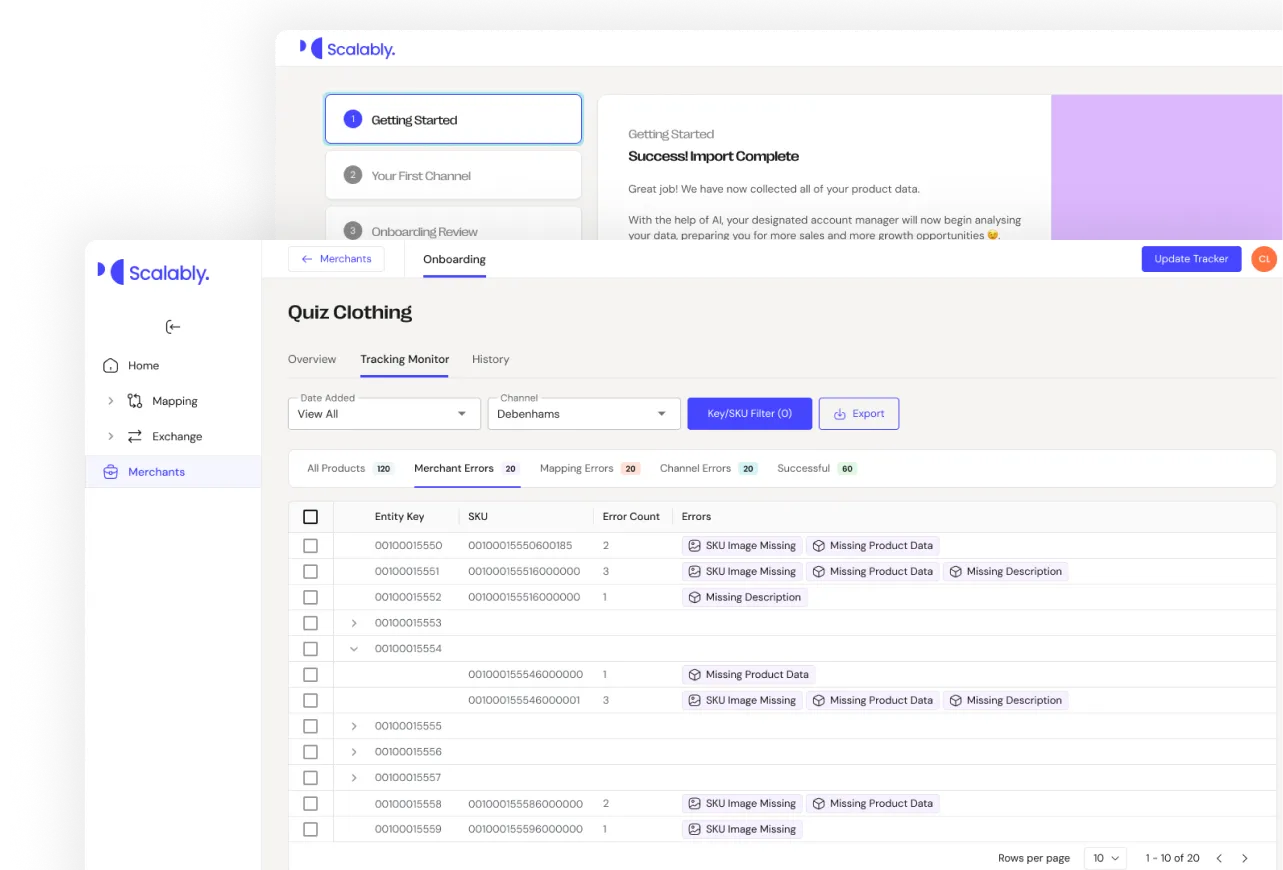Switch to the Mapping Errors tab
1283x870 pixels.
click(x=576, y=468)
